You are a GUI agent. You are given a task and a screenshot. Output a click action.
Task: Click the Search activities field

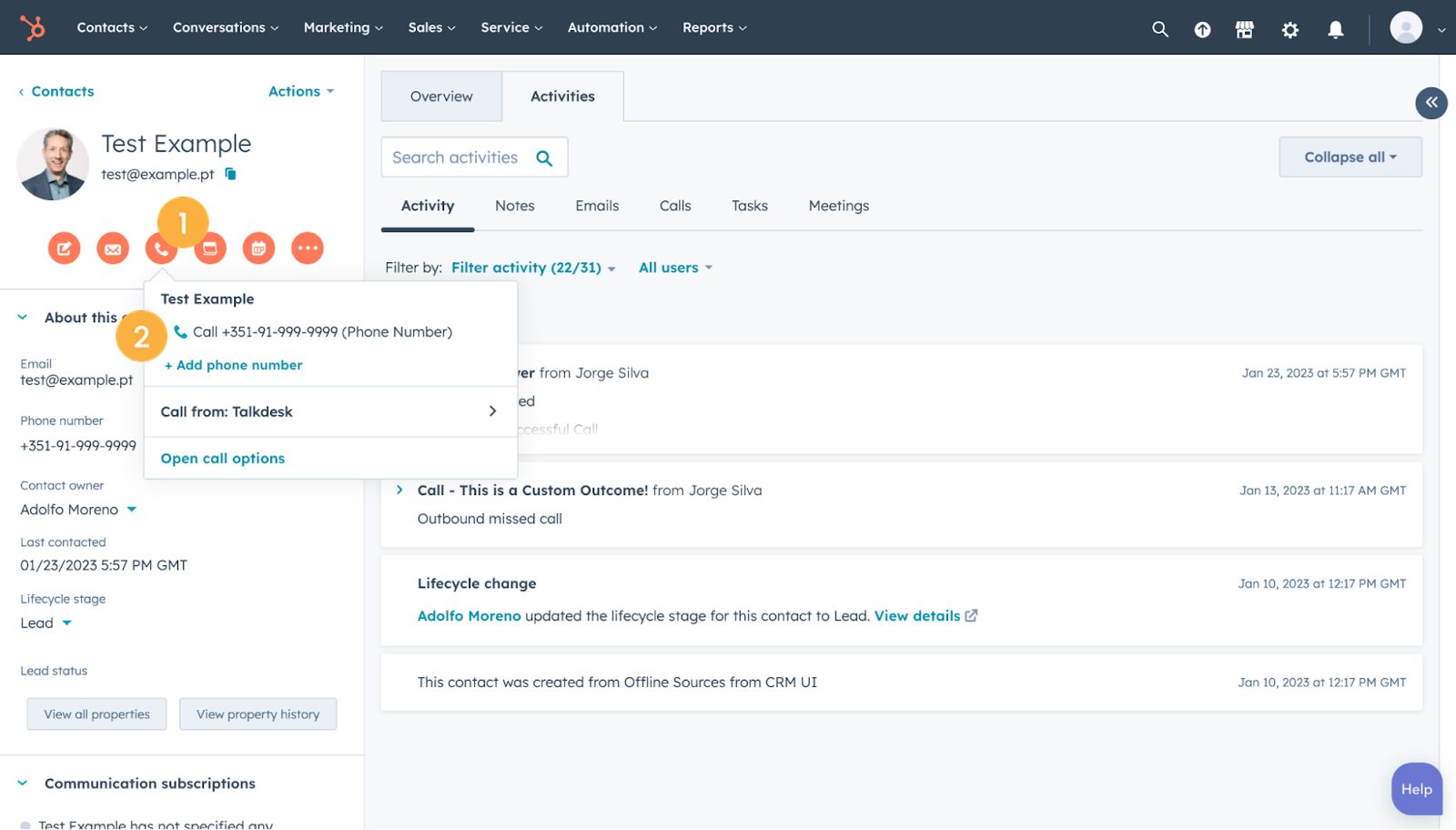tap(464, 157)
